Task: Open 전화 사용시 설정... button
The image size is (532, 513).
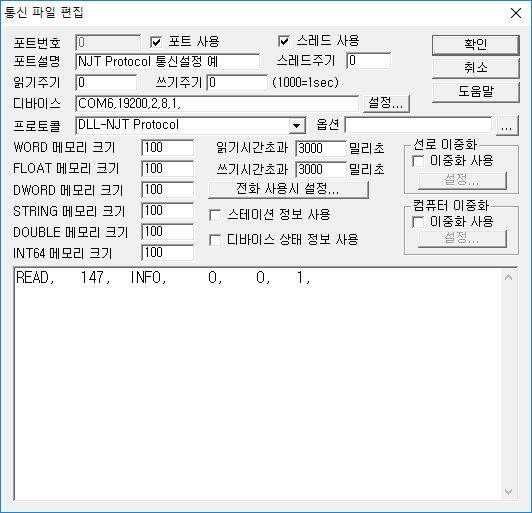Action: point(288,189)
